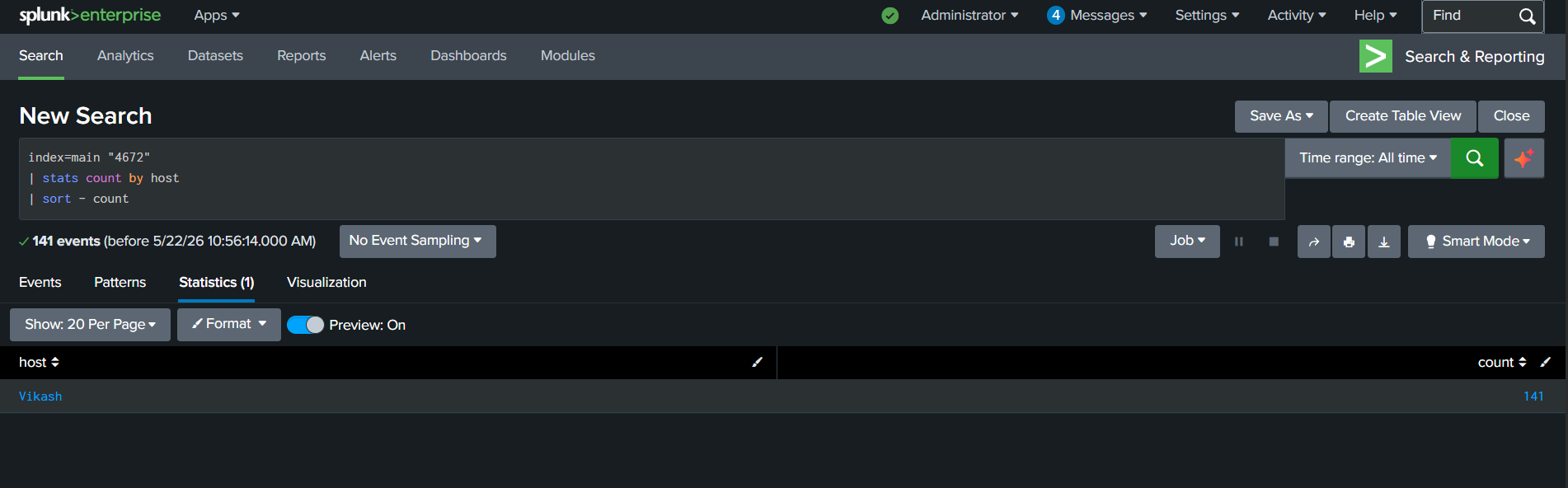The width and height of the screenshot is (1568, 488).
Task: Toggle the Preview switch off
Action: [x=305, y=325]
